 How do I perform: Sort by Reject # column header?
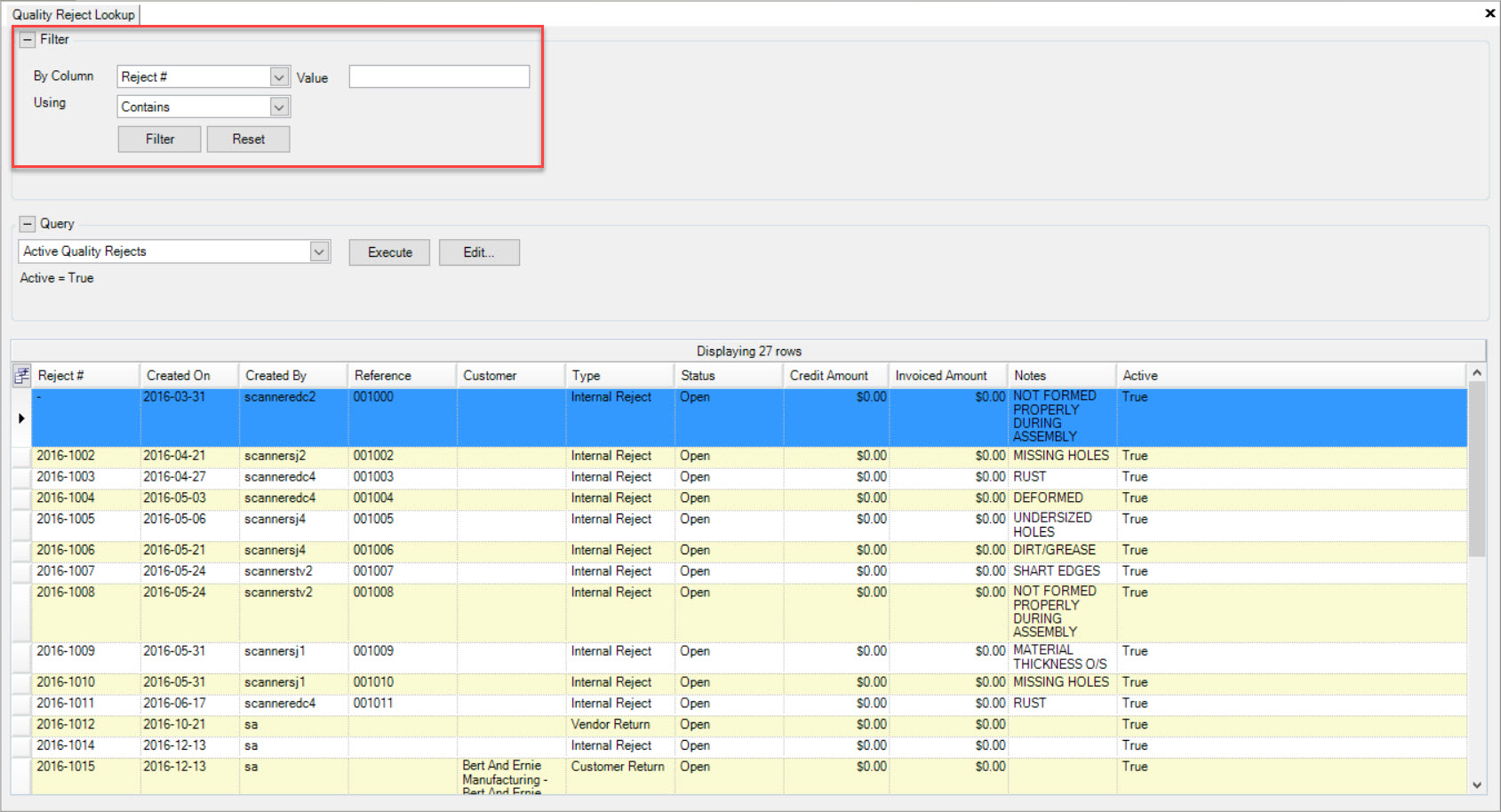tap(85, 376)
